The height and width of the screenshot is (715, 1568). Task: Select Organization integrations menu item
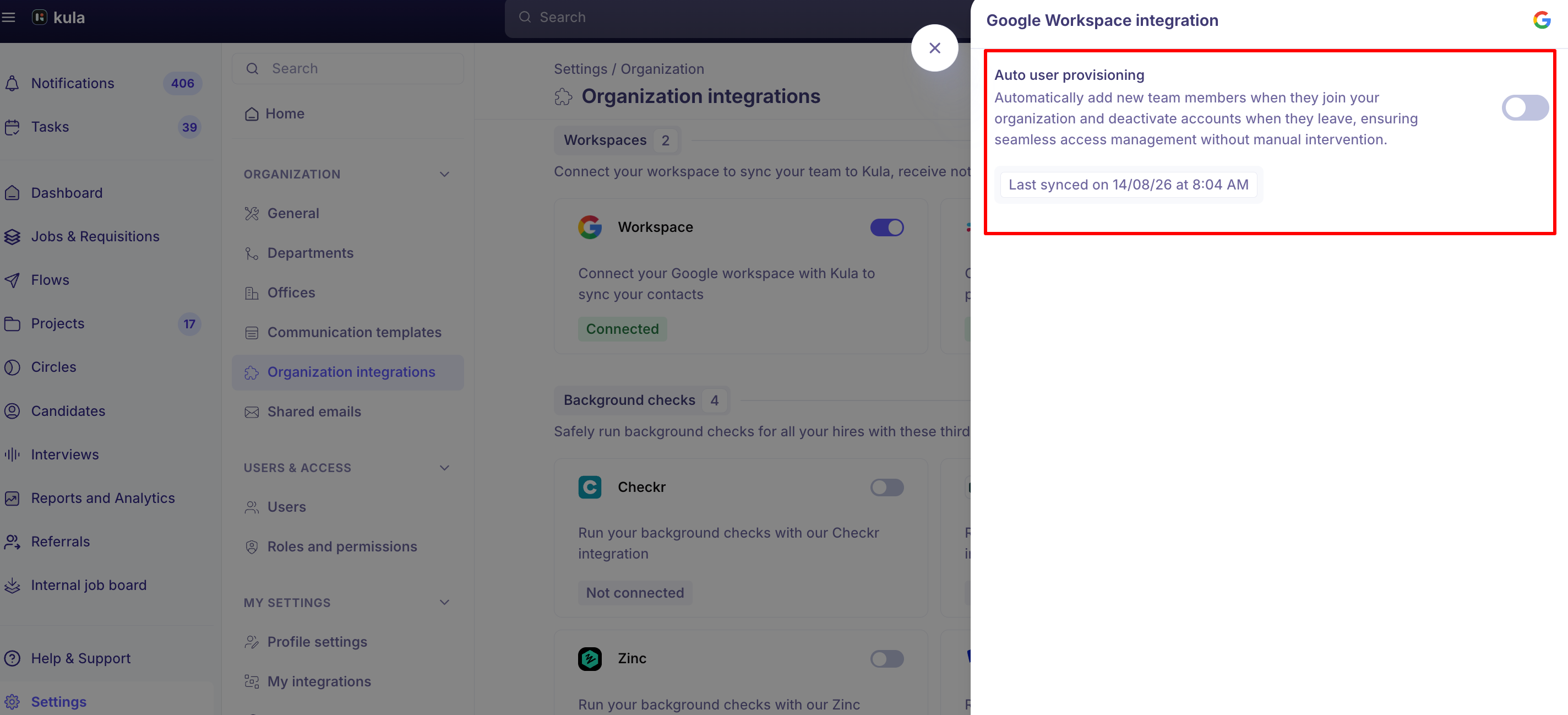pyautogui.click(x=347, y=373)
